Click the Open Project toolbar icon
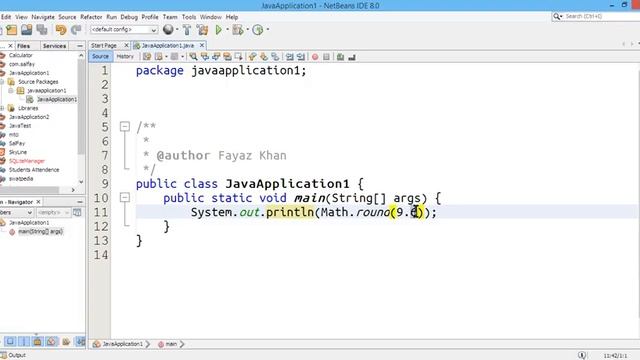The image size is (640, 360). click(x=27, y=30)
